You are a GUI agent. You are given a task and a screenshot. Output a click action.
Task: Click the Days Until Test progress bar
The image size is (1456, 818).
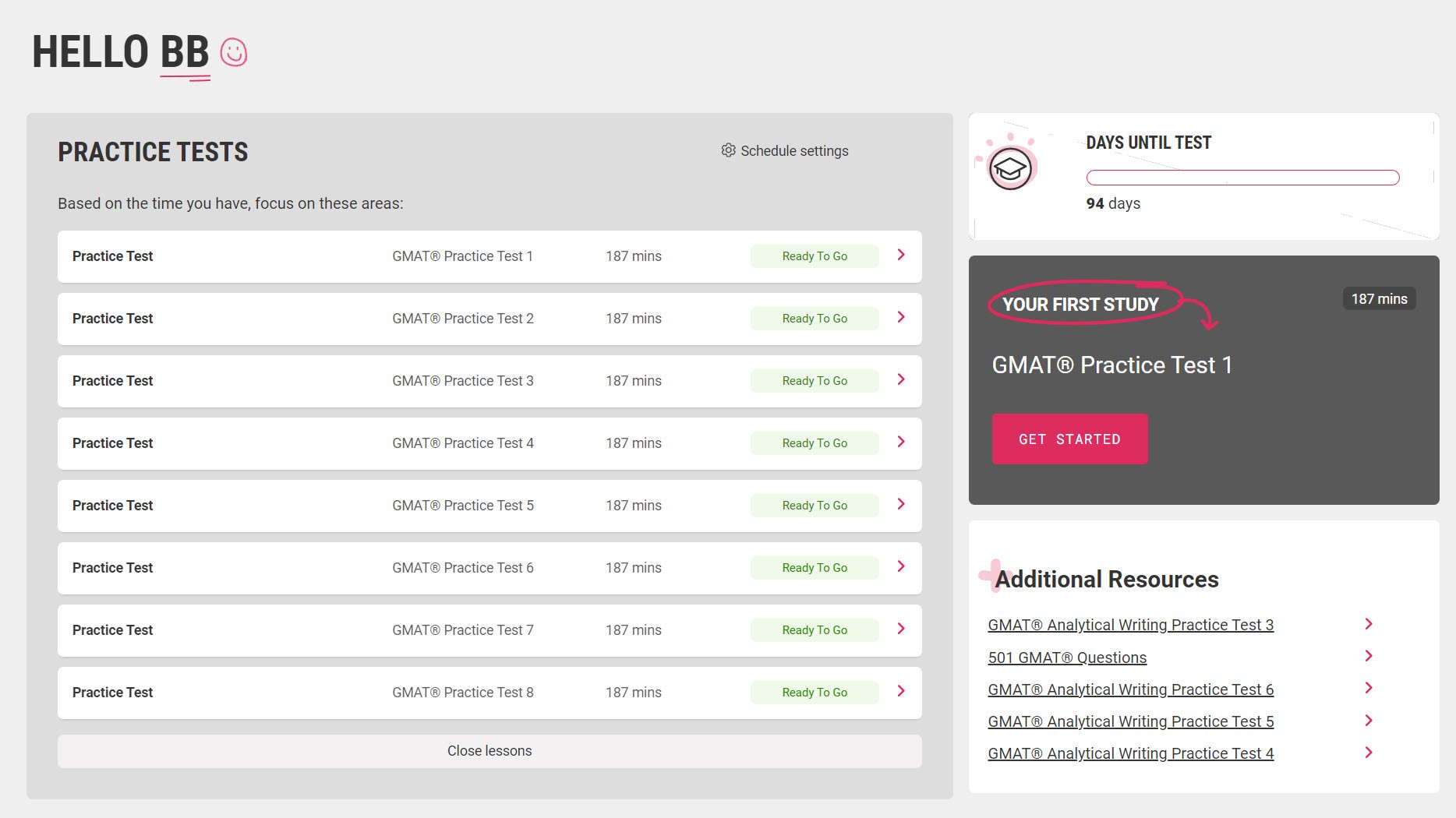(x=1242, y=178)
